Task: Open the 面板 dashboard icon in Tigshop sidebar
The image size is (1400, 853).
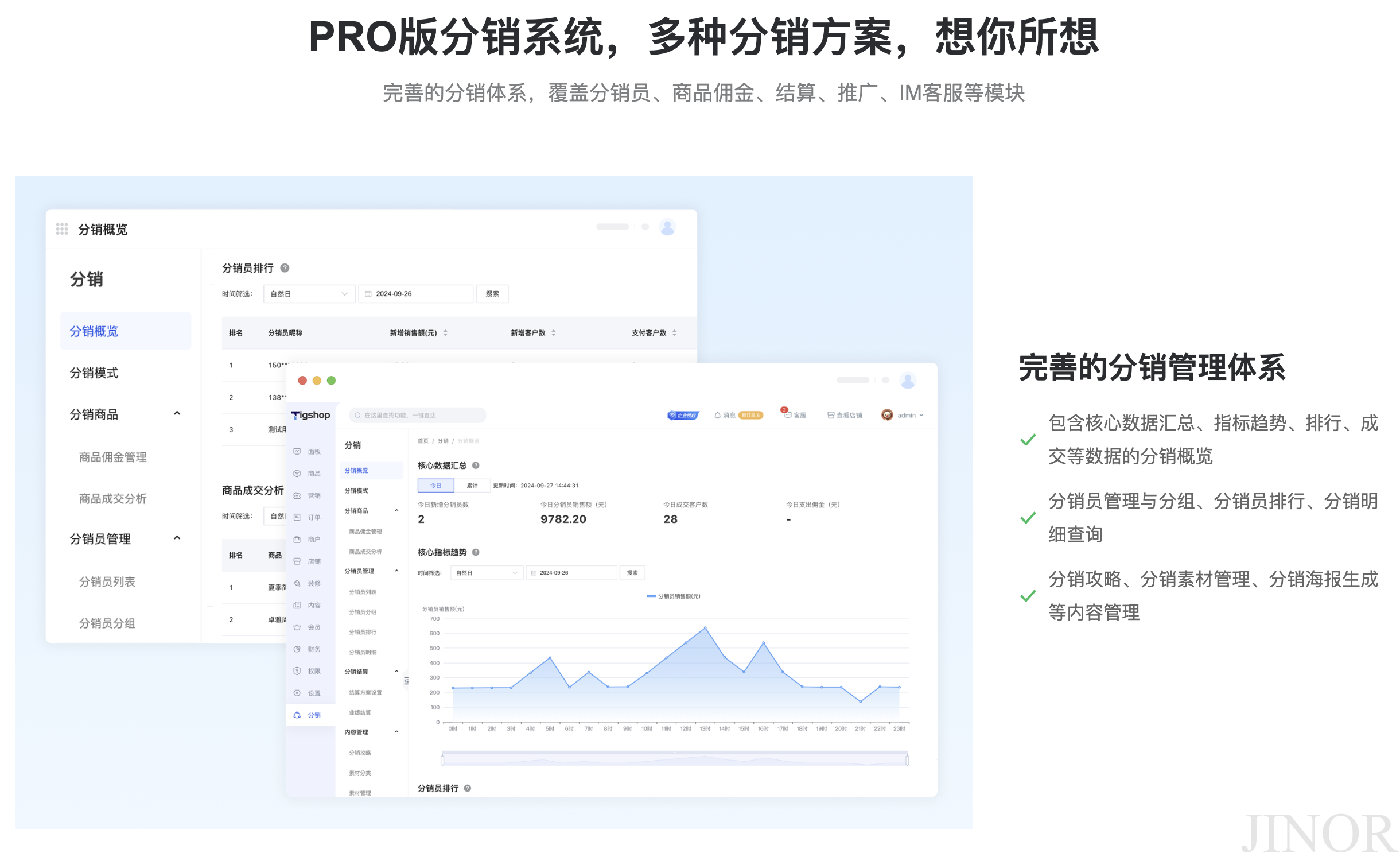Action: (297, 452)
